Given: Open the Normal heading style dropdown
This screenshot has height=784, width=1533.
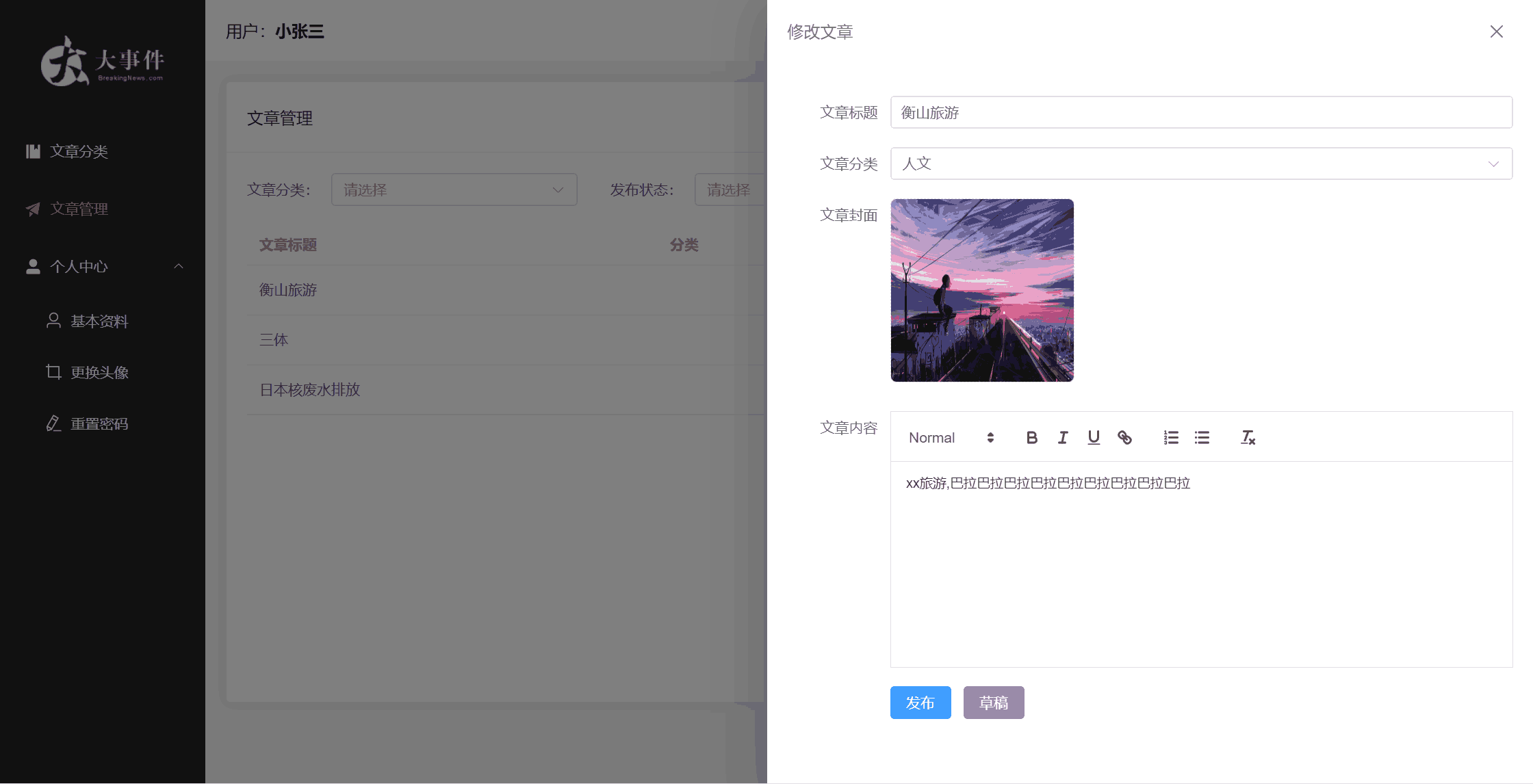Looking at the screenshot, I should click(x=951, y=438).
